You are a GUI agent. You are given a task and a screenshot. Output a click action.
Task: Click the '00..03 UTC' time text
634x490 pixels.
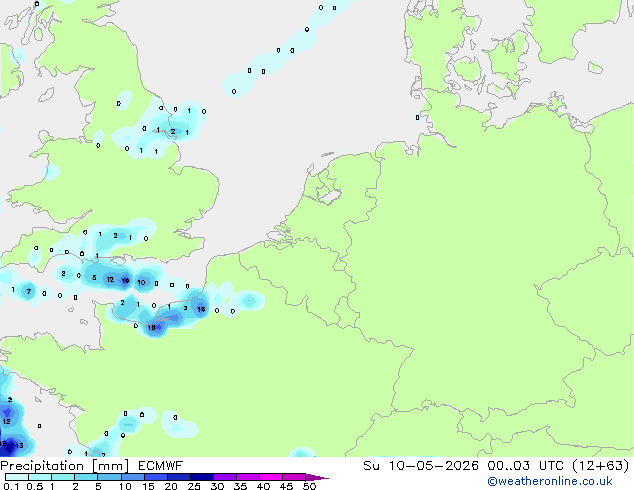[525, 466]
